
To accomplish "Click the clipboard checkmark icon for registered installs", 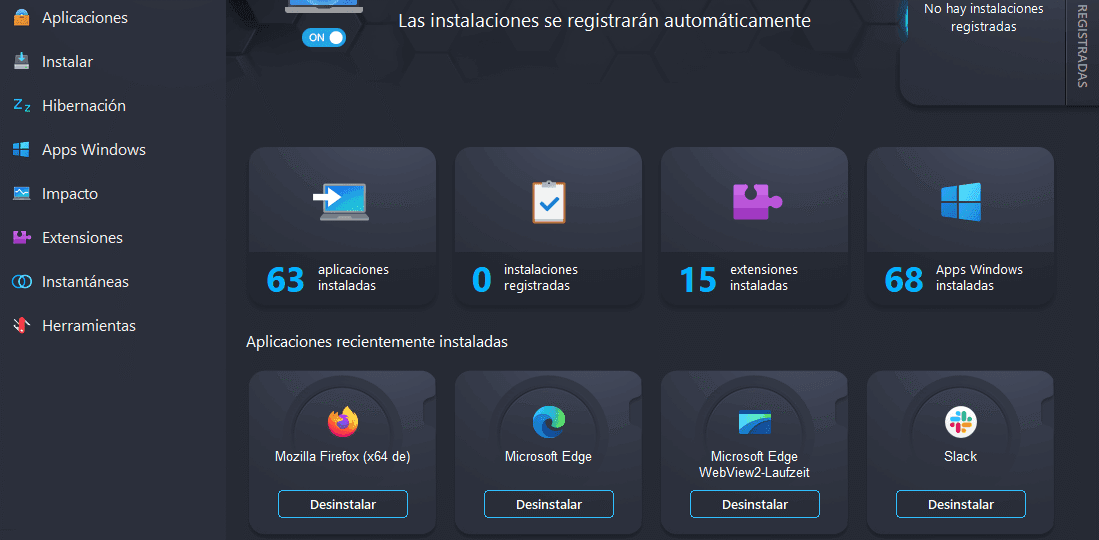I will 548,202.
